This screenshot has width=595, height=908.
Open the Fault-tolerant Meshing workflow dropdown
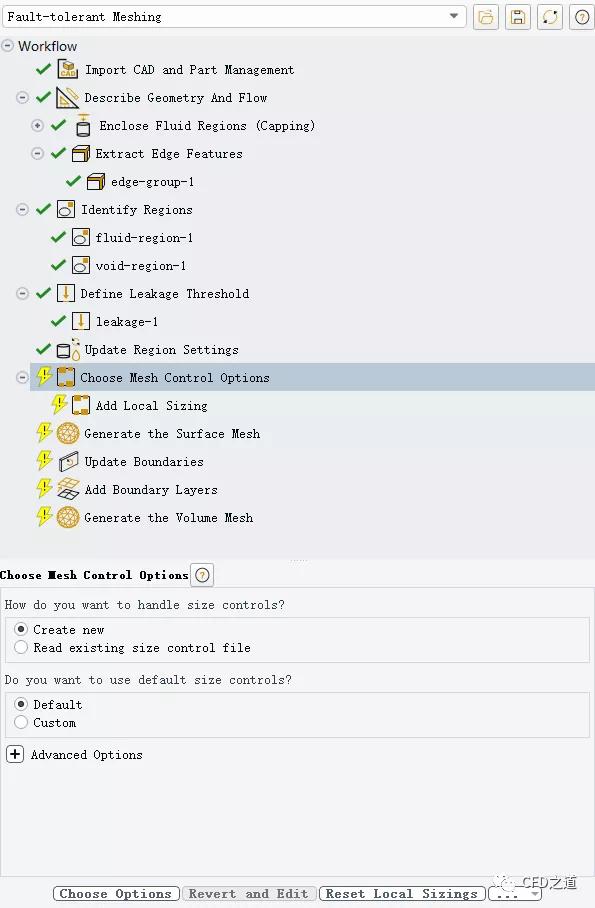454,17
